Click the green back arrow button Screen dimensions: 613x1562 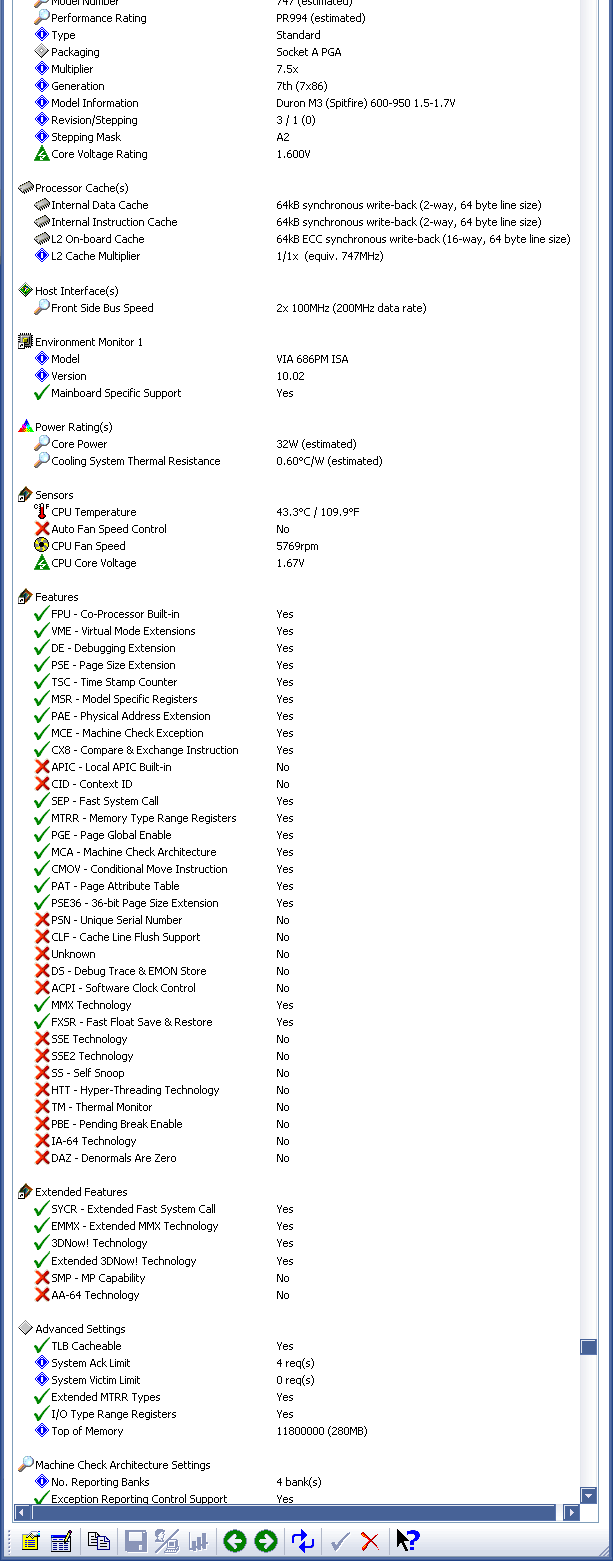(x=234, y=1541)
